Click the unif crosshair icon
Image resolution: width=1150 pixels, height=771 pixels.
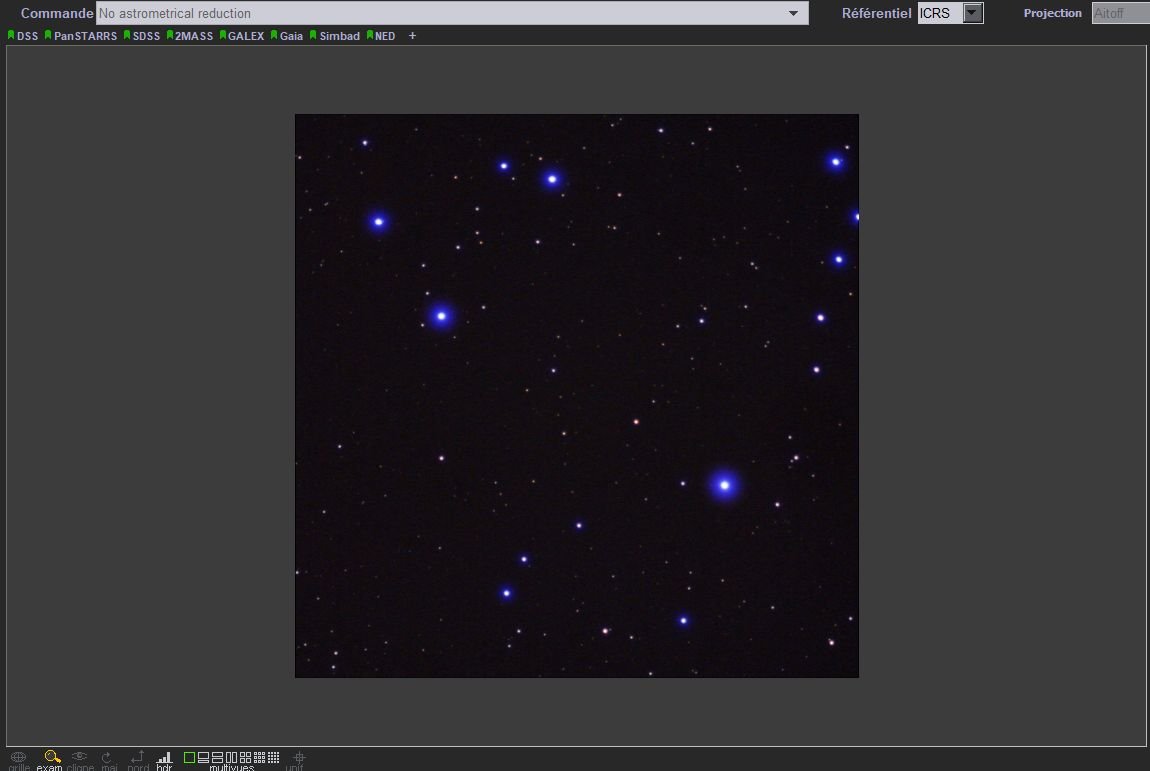coord(298,757)
